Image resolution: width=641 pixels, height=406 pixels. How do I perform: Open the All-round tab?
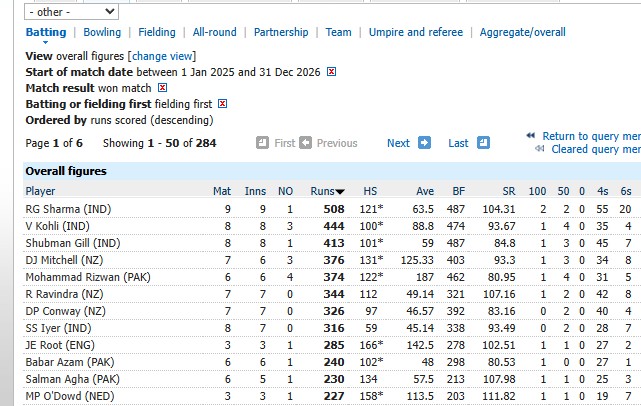coord(215,32)
